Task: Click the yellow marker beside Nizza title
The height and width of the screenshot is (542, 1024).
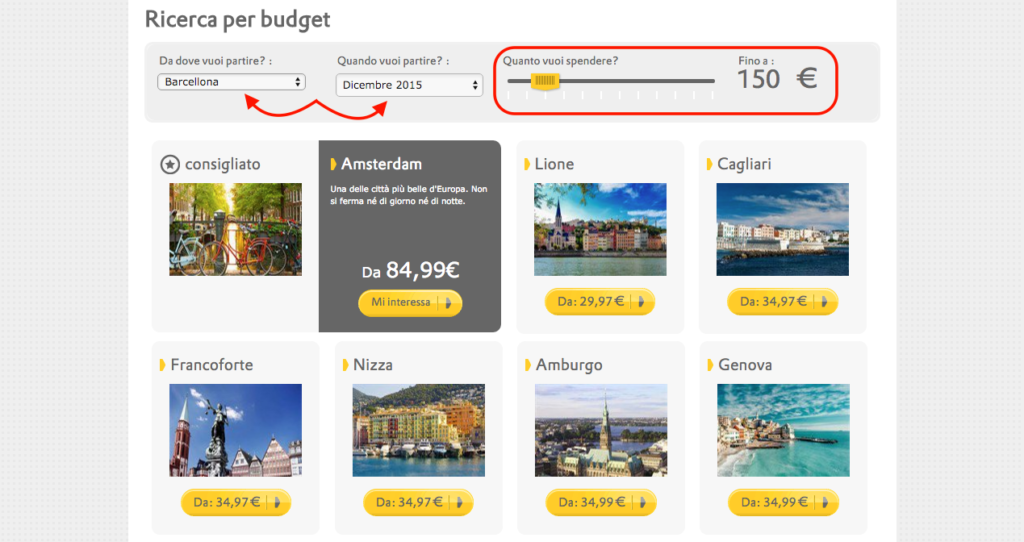Action: click(x=345, y=365)
